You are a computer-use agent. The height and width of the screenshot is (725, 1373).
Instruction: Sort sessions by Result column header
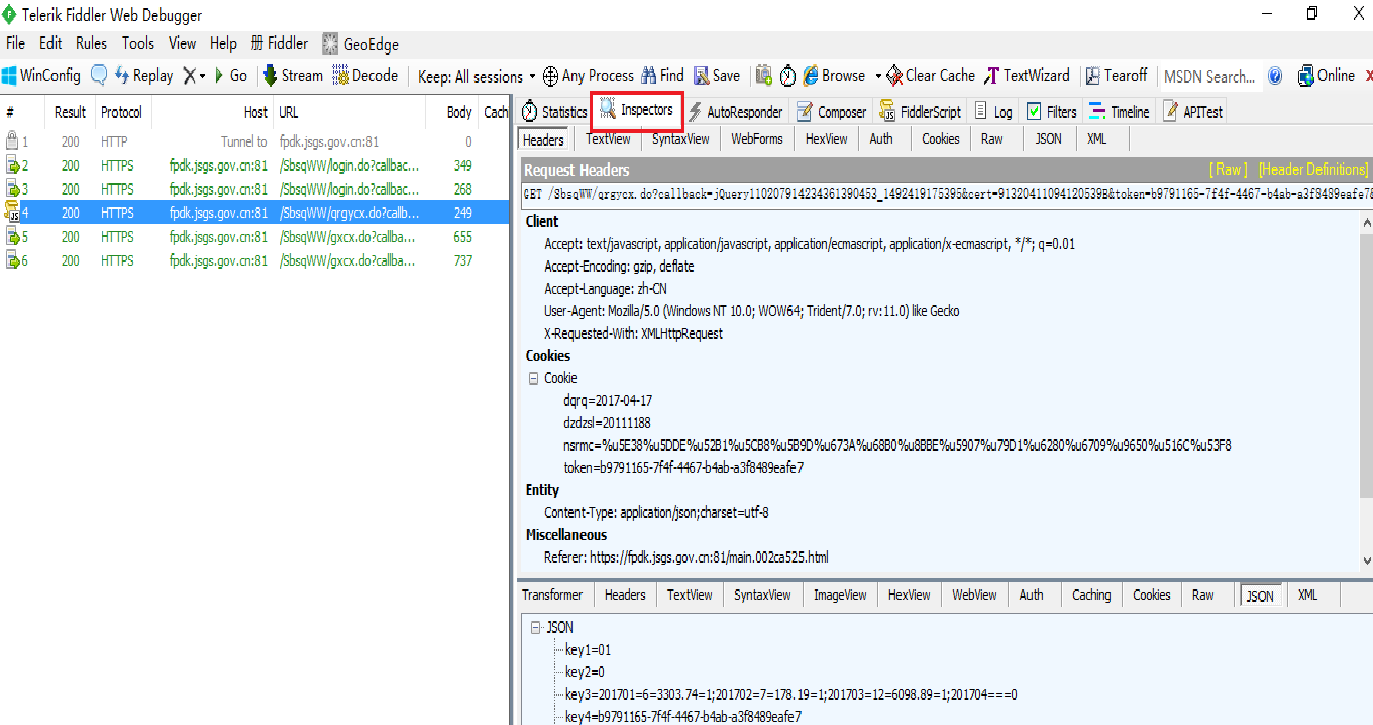[70, 112]
